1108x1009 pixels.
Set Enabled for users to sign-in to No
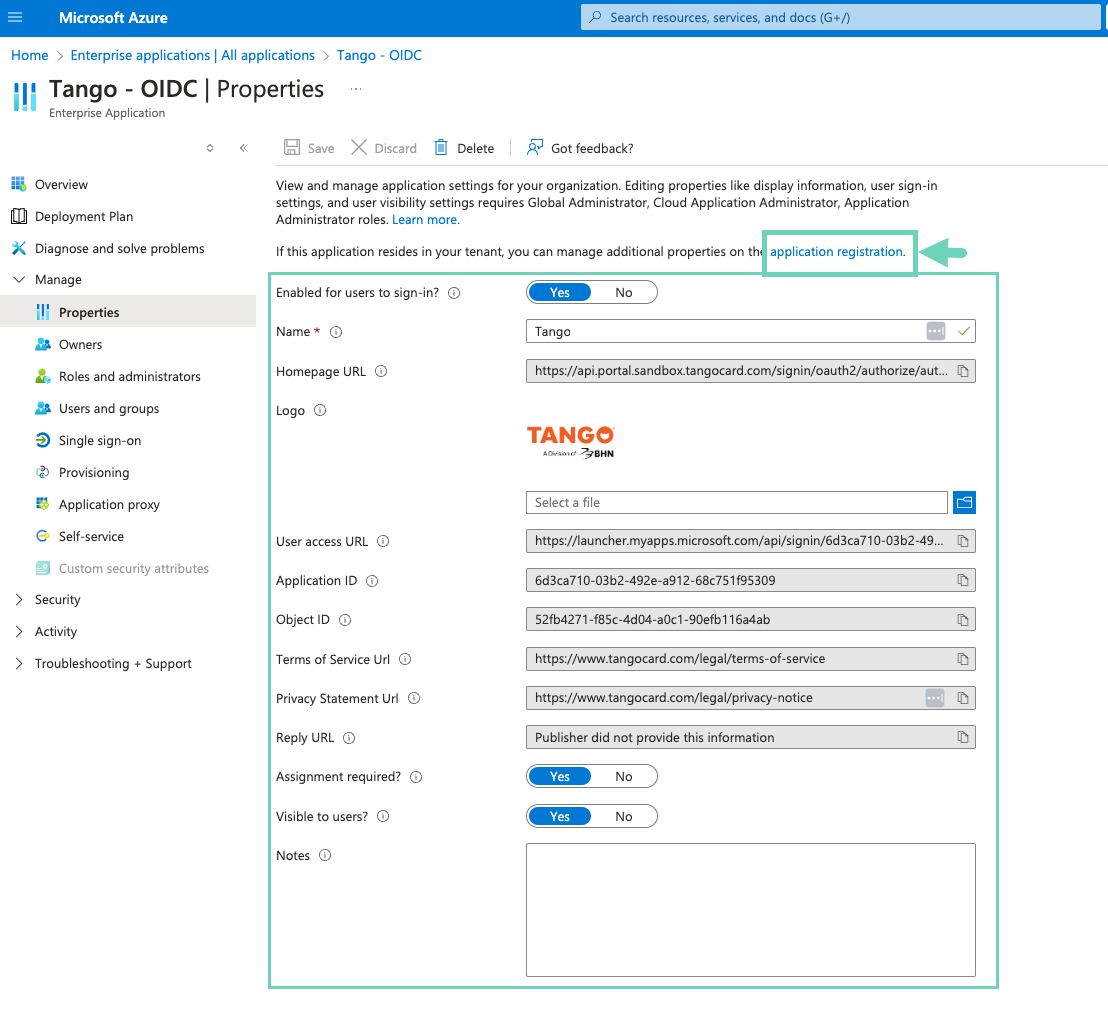(x=623, y=293)
